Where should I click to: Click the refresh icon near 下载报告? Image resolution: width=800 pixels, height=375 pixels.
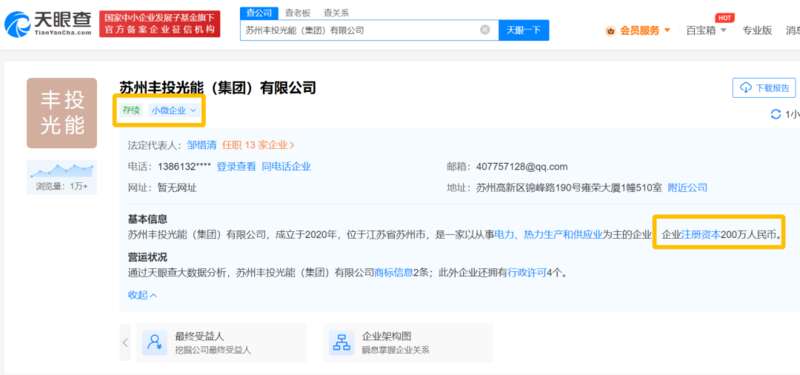(776, 114)
